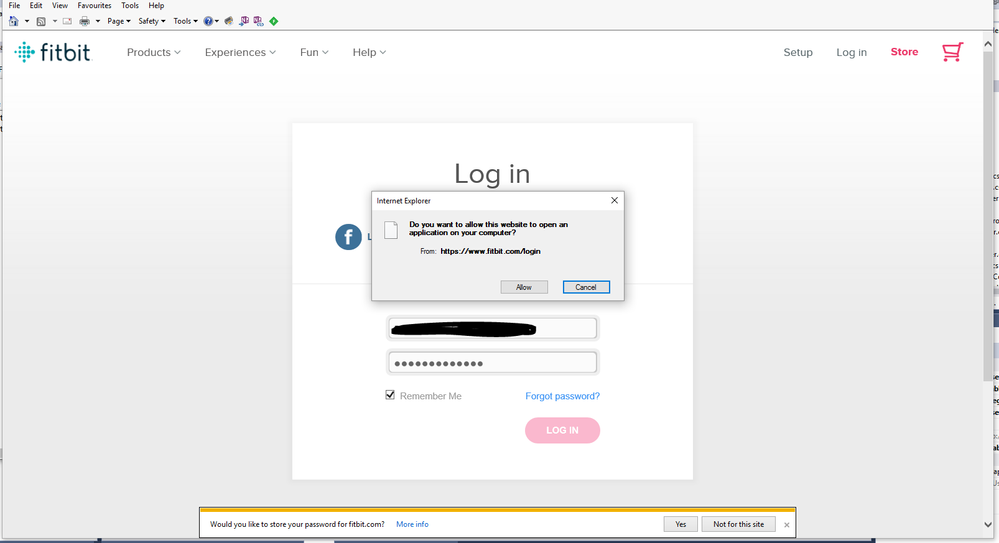999x543 pixels.
Task: Click More info in password prompt
Action: tap(412, 524)
